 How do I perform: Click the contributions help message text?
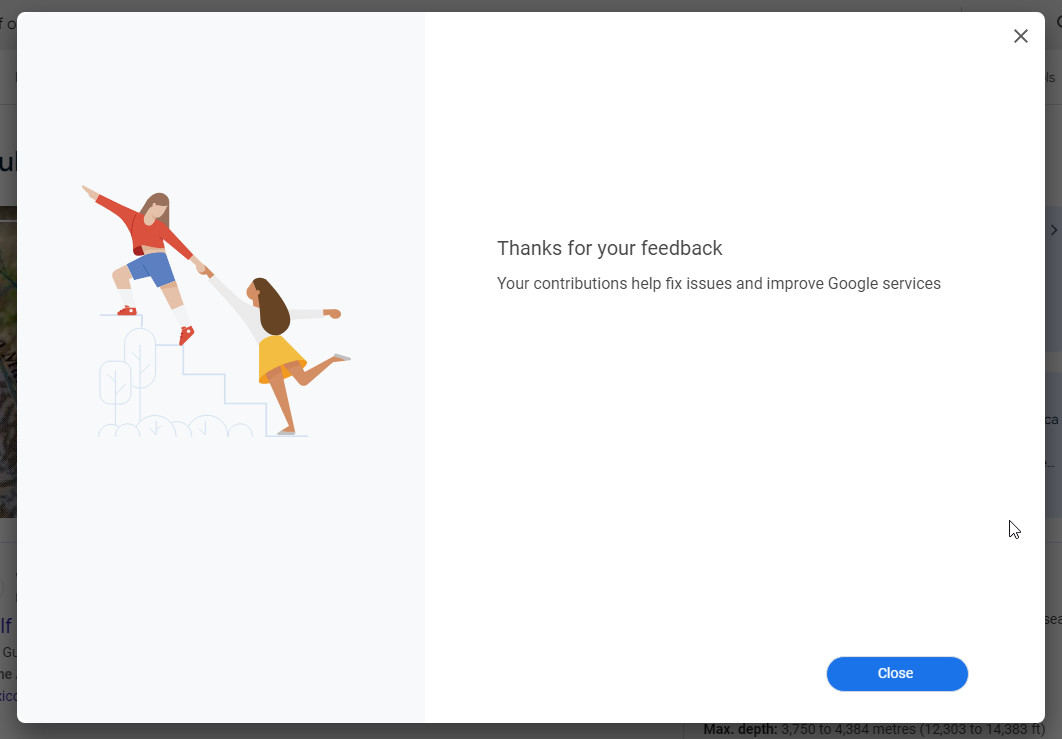coord(718,283)
